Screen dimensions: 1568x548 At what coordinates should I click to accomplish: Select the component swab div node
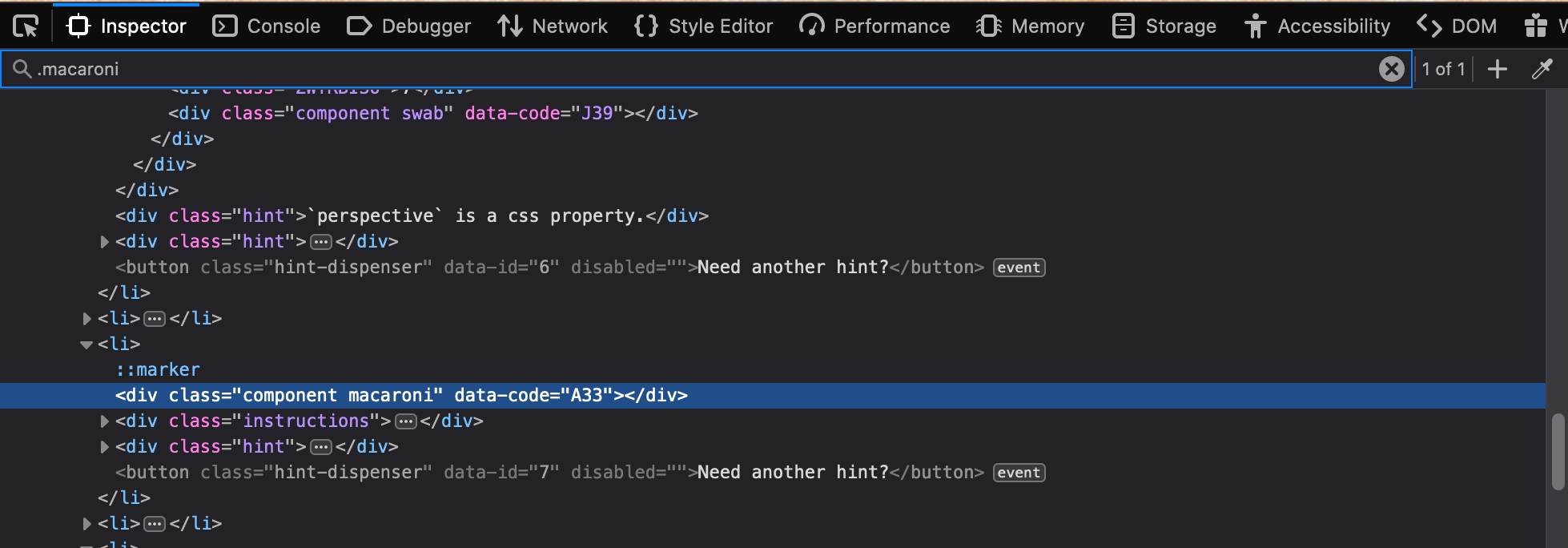coord(433,114)
